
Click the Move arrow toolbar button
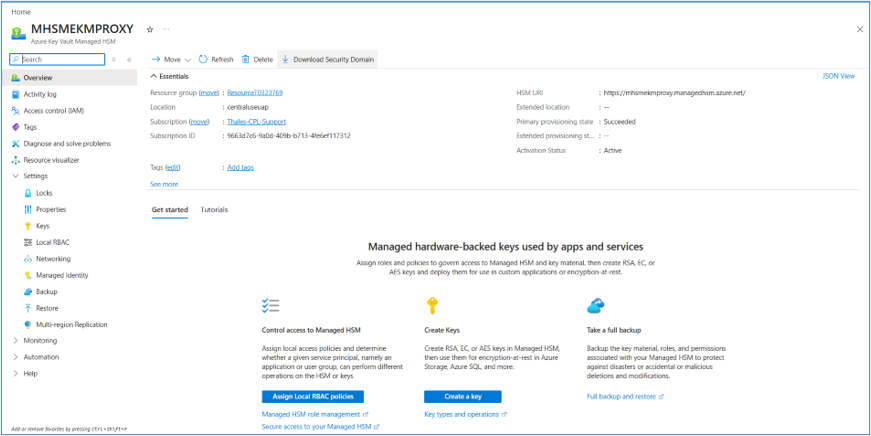171,59
